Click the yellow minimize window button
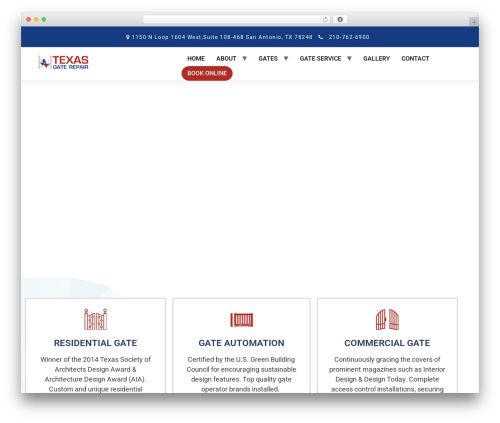Screen dimensions: 500x423 [36, 20]
